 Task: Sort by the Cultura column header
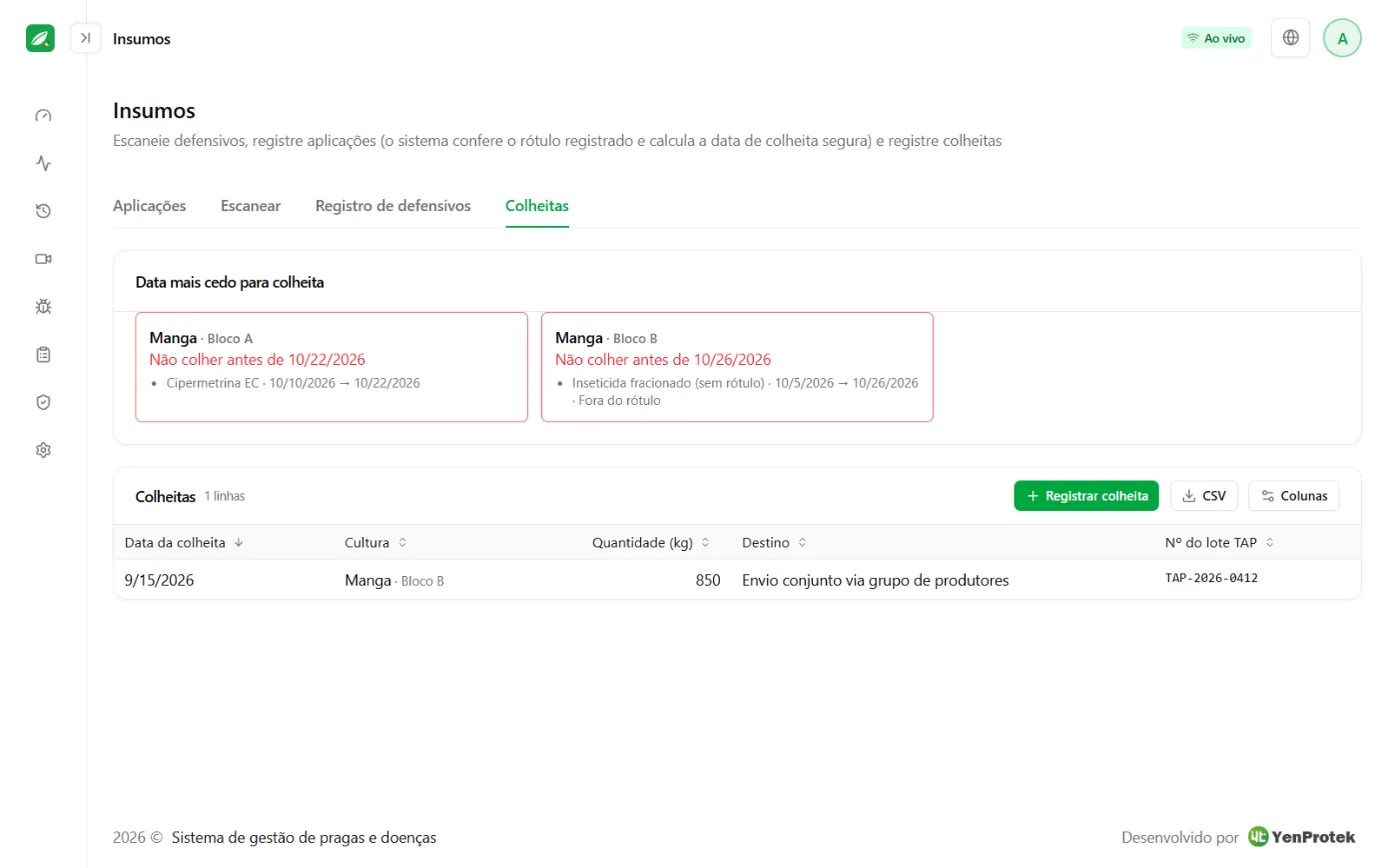pyautogui.click(x=376, y=543)
